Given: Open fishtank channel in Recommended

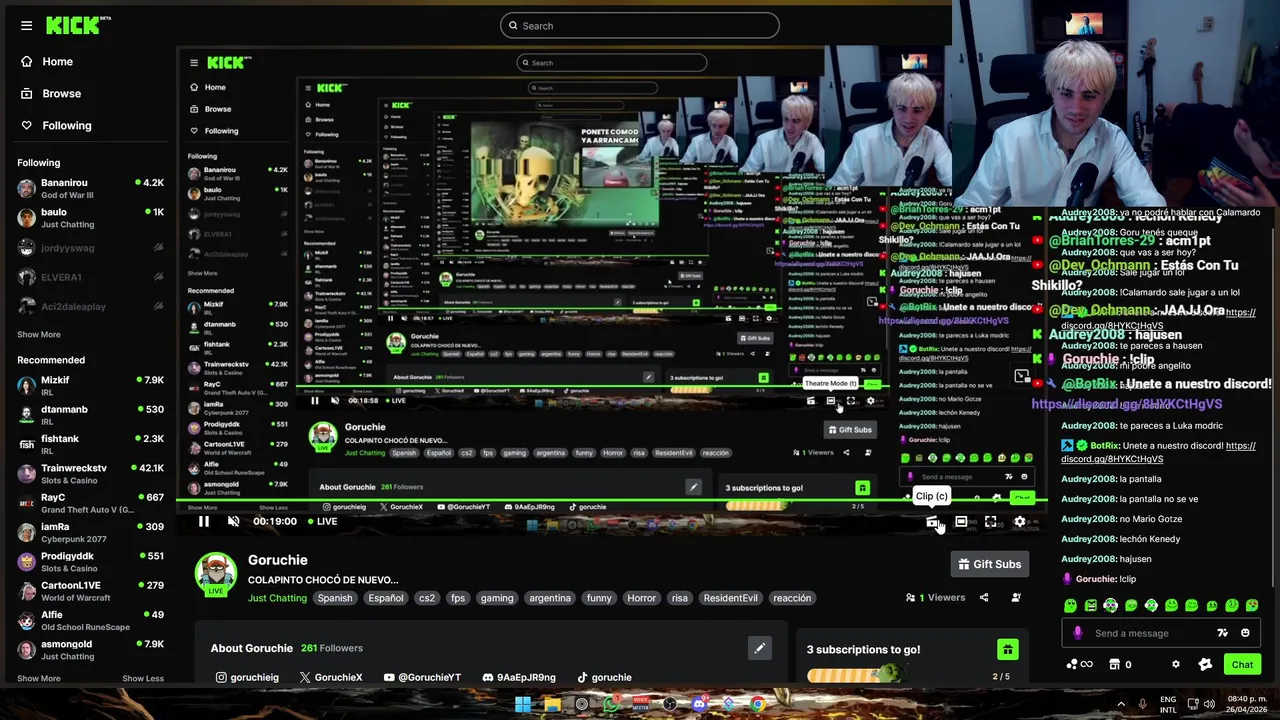Looking at the screenshot, I should coord(90,444).
